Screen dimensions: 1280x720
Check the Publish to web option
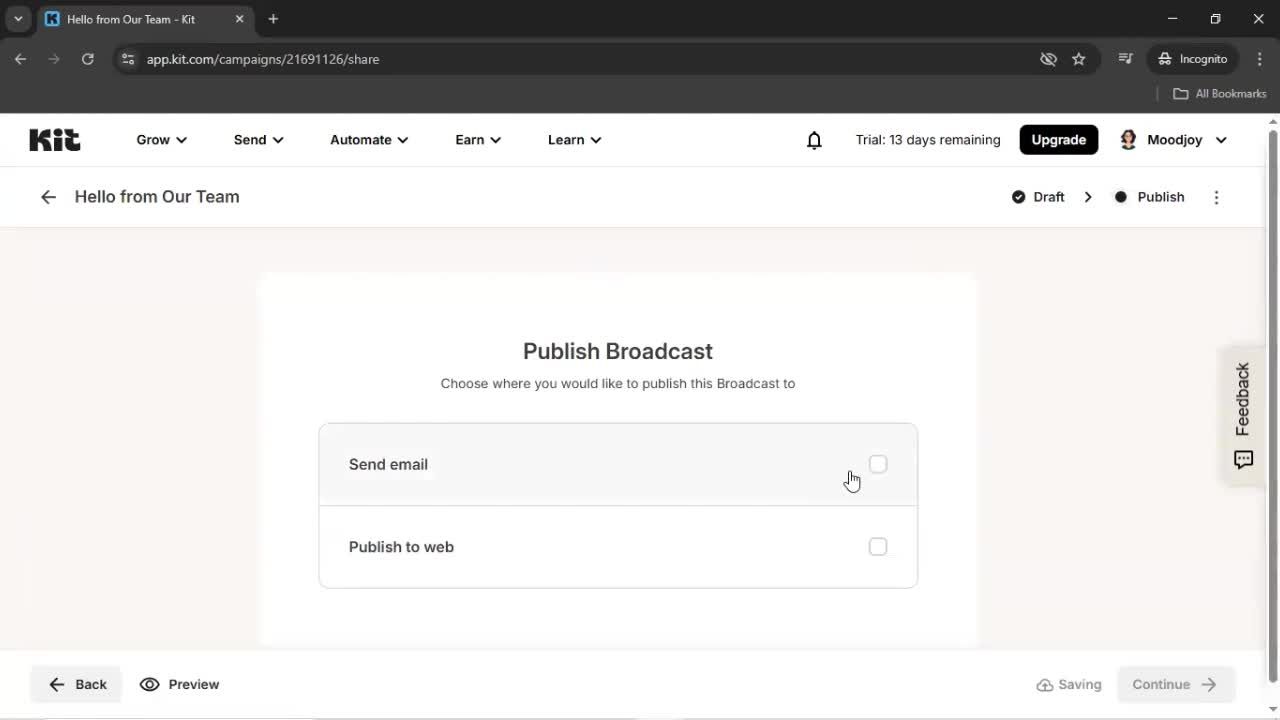(x=877, y=547)
